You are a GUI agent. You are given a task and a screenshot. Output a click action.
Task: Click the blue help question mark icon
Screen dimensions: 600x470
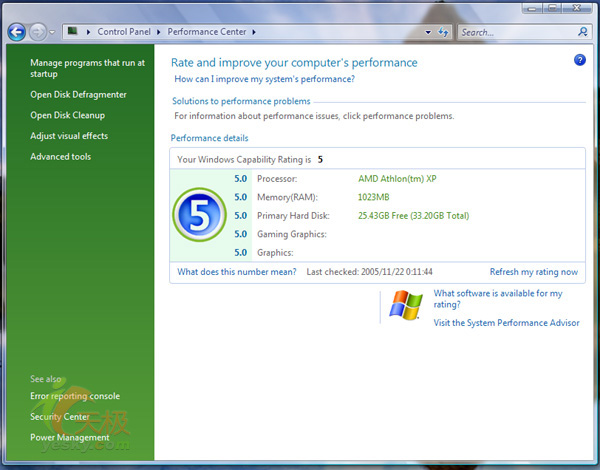tap(579, 61)
